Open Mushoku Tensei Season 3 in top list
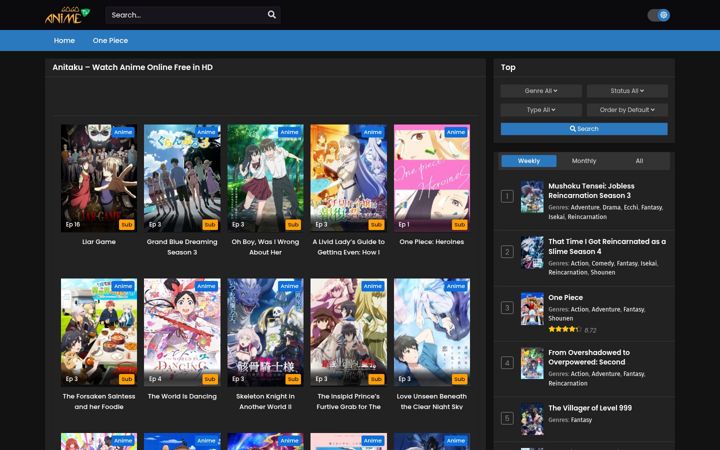720x450 pixels. point(591,191)
